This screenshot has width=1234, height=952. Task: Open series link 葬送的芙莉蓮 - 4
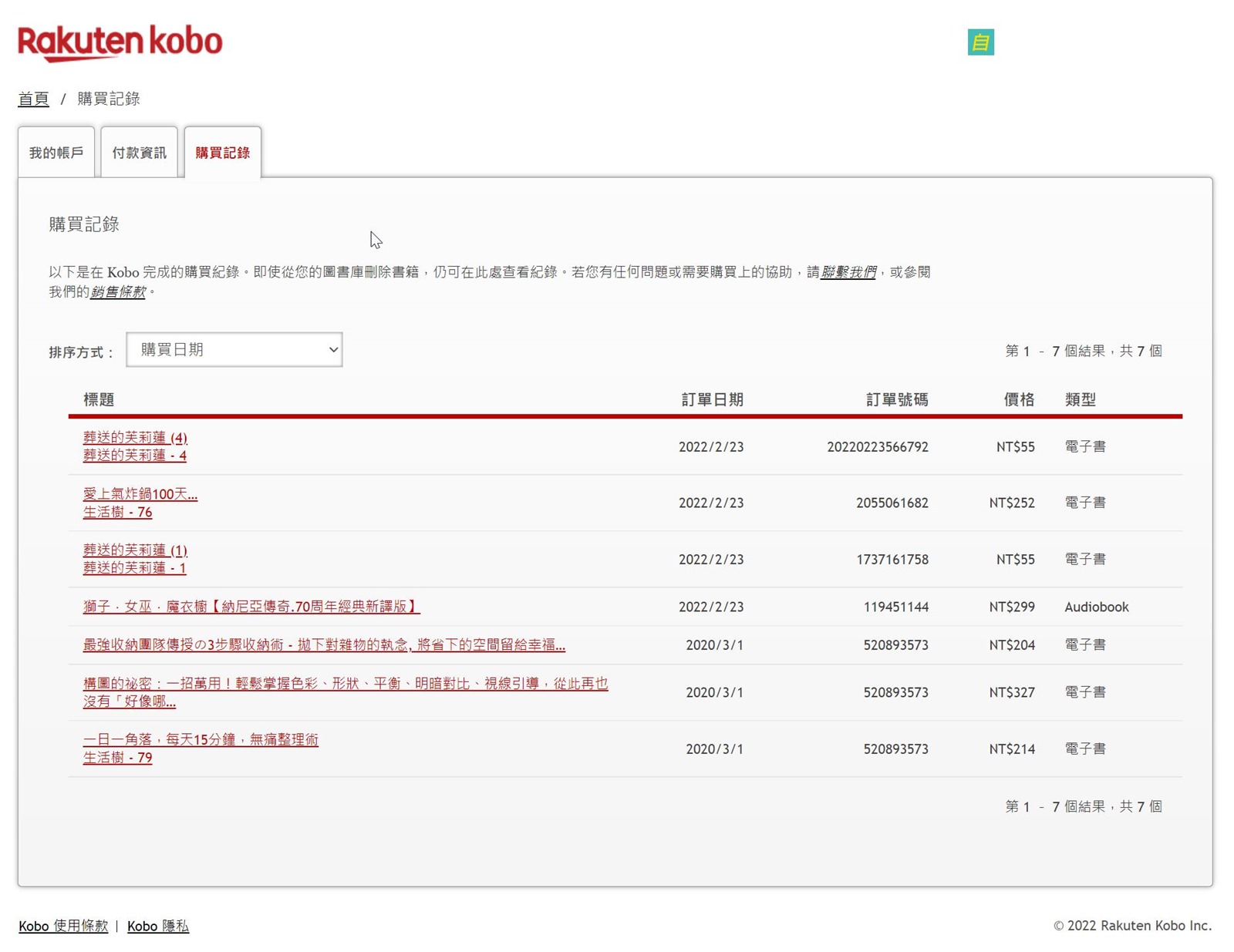(x=135, y=456)
